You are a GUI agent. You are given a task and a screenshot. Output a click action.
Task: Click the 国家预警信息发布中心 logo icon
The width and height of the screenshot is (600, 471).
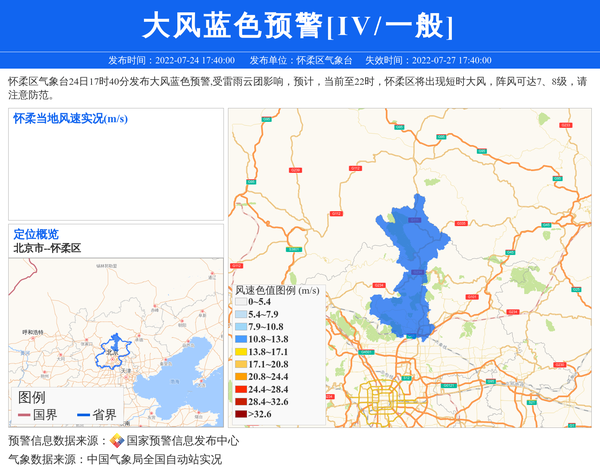[116, 441]
